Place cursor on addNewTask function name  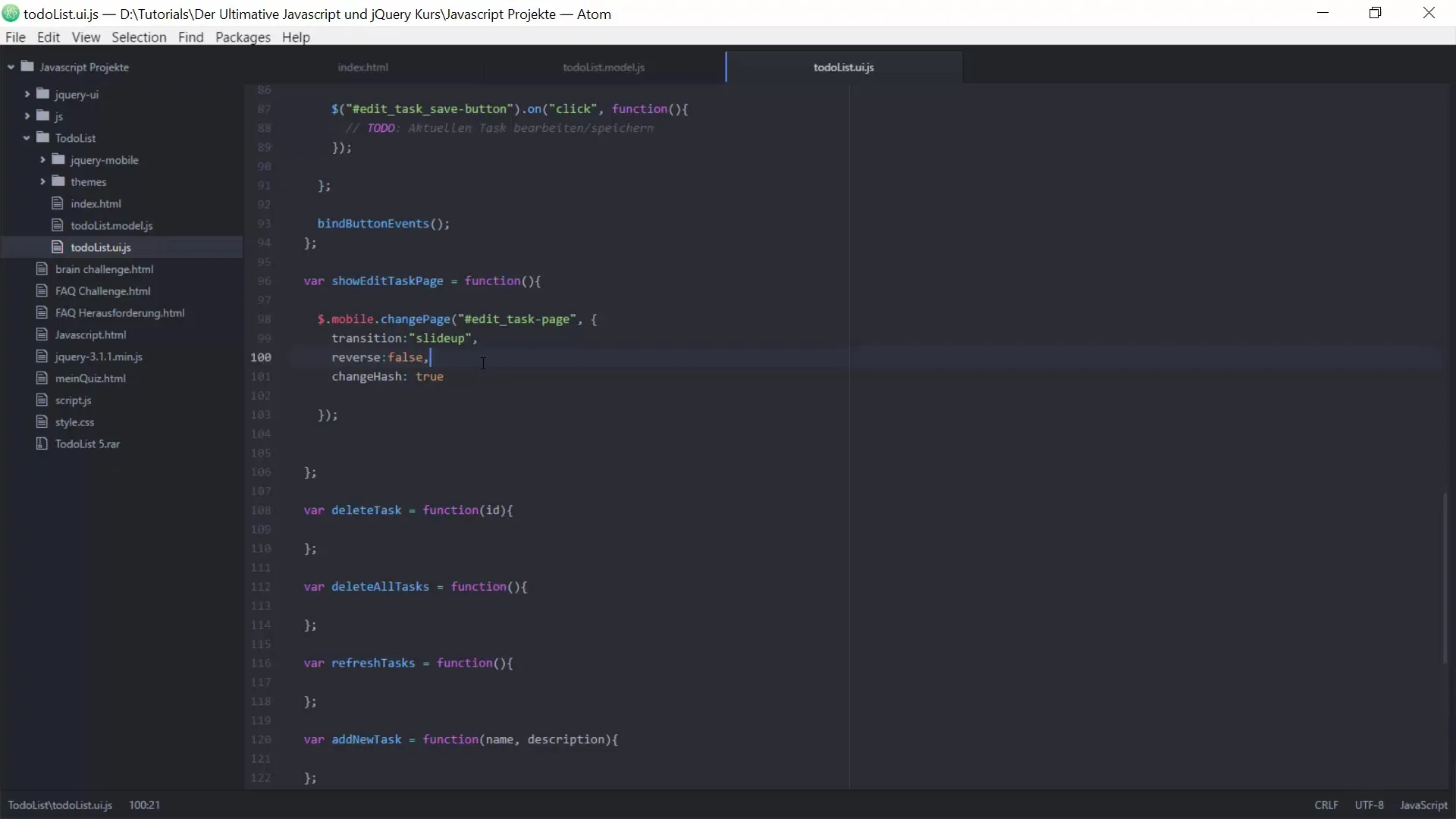click(366, 739)
